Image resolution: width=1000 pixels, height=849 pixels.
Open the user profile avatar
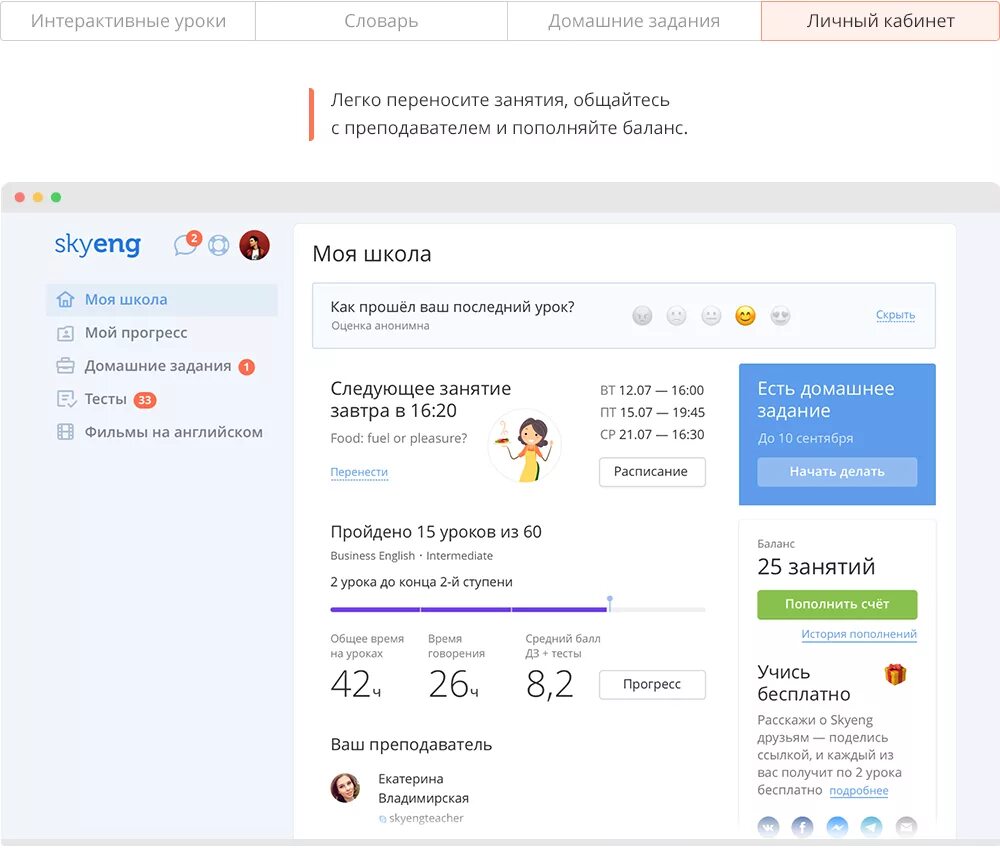tap(254, 246)
